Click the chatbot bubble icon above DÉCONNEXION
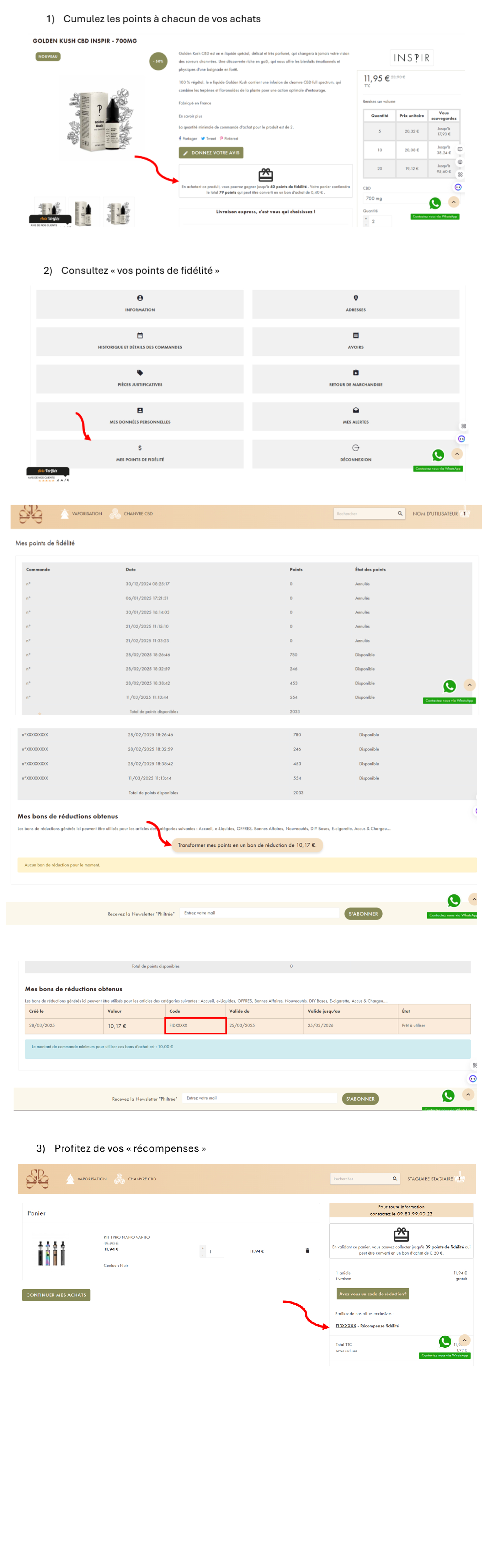The height and width of the screenshot is (1568, 495). click(x=461, y=439)
